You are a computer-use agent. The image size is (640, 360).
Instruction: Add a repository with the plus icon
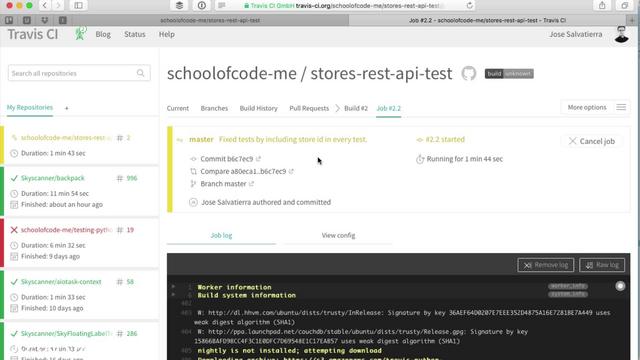[x=67, y=108]
